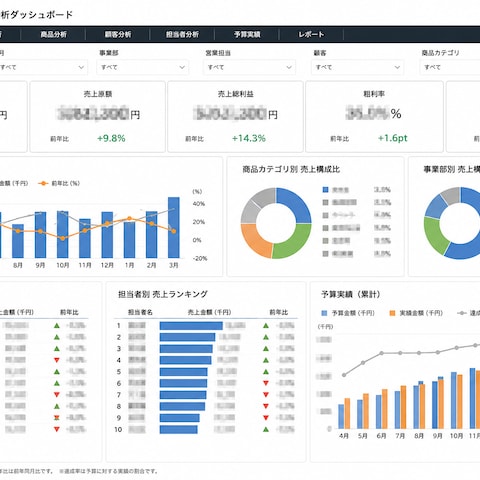Viewport: 480px width, 480px height.
Task: Open the 商品カテゴリ filter dropdown
Action: (450, 67)
